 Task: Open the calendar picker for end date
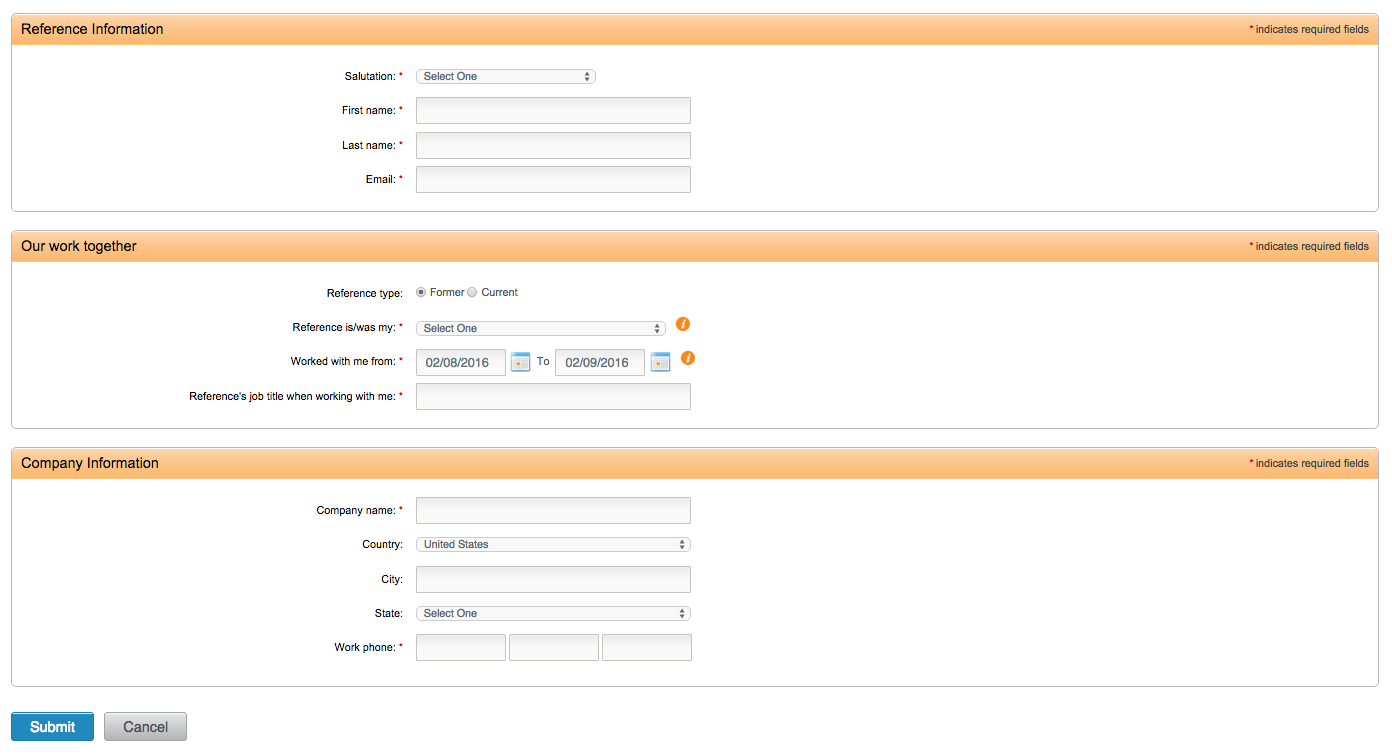[660, 362]
